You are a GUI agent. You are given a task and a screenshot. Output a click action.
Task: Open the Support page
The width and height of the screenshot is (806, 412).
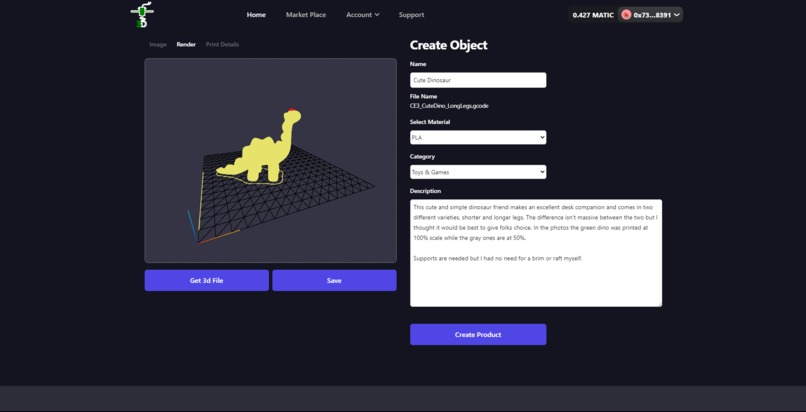411,15
